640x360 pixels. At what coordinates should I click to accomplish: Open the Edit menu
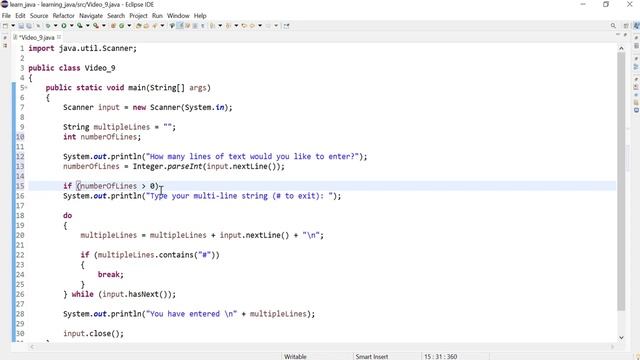[20, 16]
